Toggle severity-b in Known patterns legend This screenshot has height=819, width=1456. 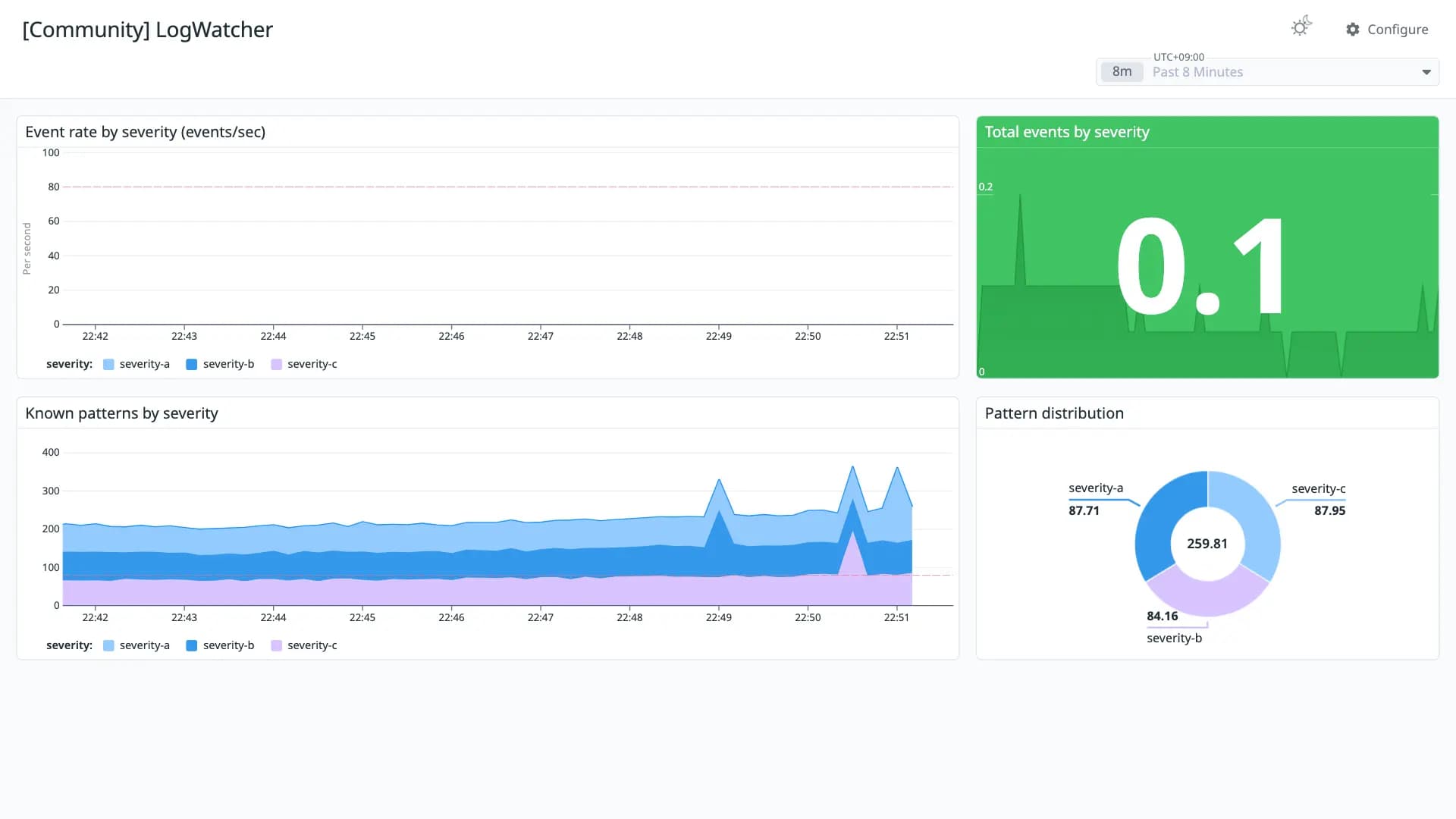click(x=220, y=645)
